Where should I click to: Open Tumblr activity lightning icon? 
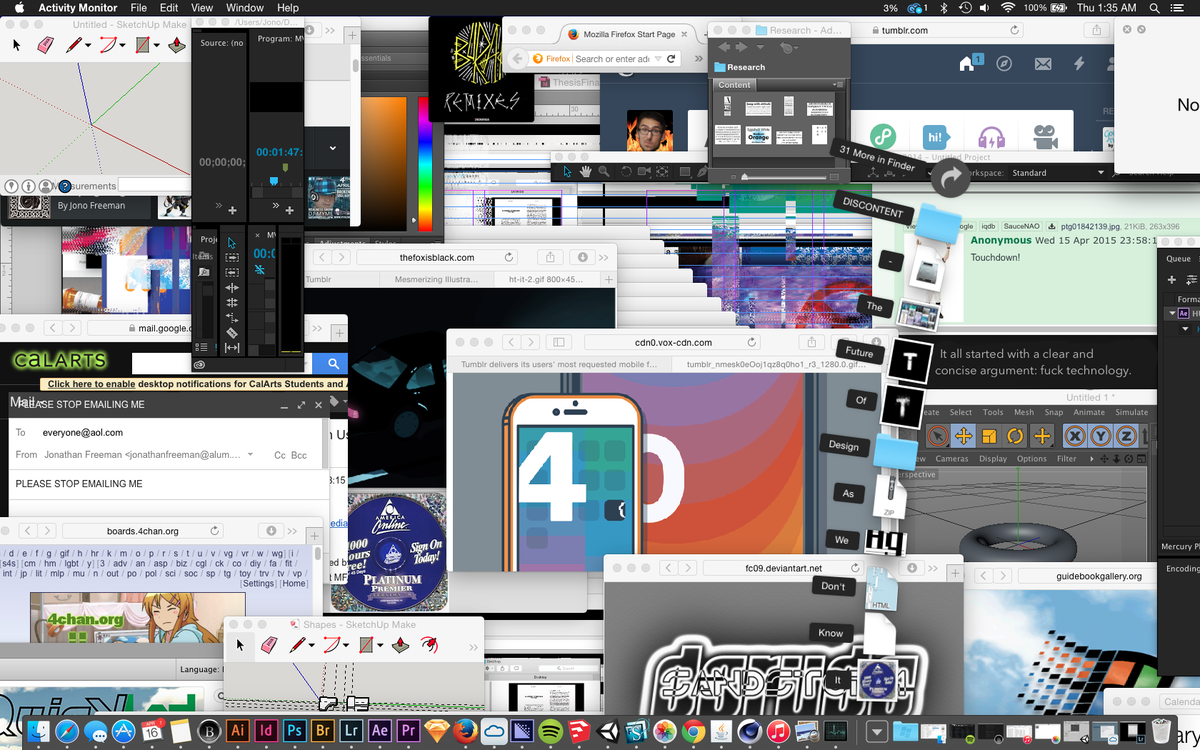pos(1079,64)
